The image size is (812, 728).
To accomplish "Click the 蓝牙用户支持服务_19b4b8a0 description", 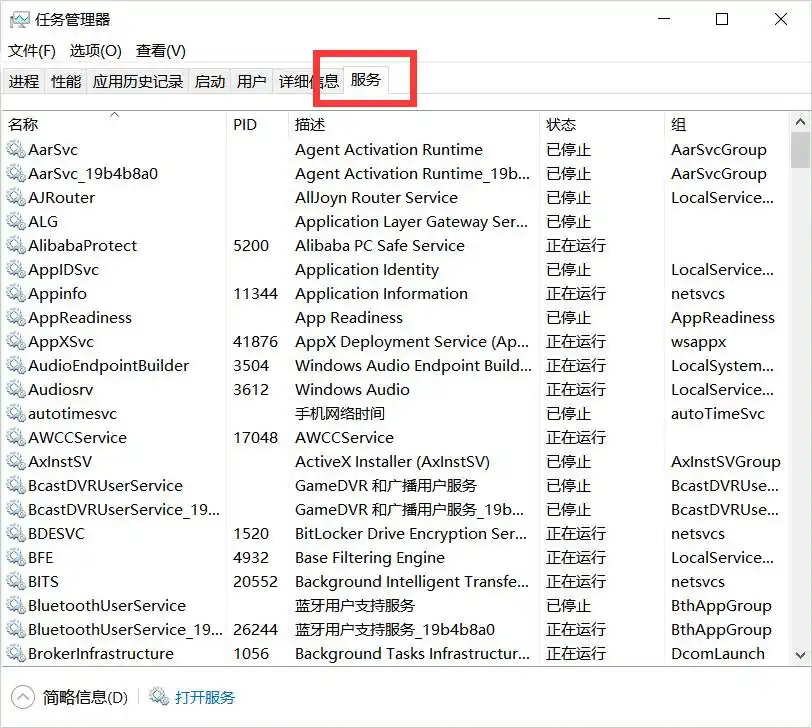I will (x=395, y=630).
